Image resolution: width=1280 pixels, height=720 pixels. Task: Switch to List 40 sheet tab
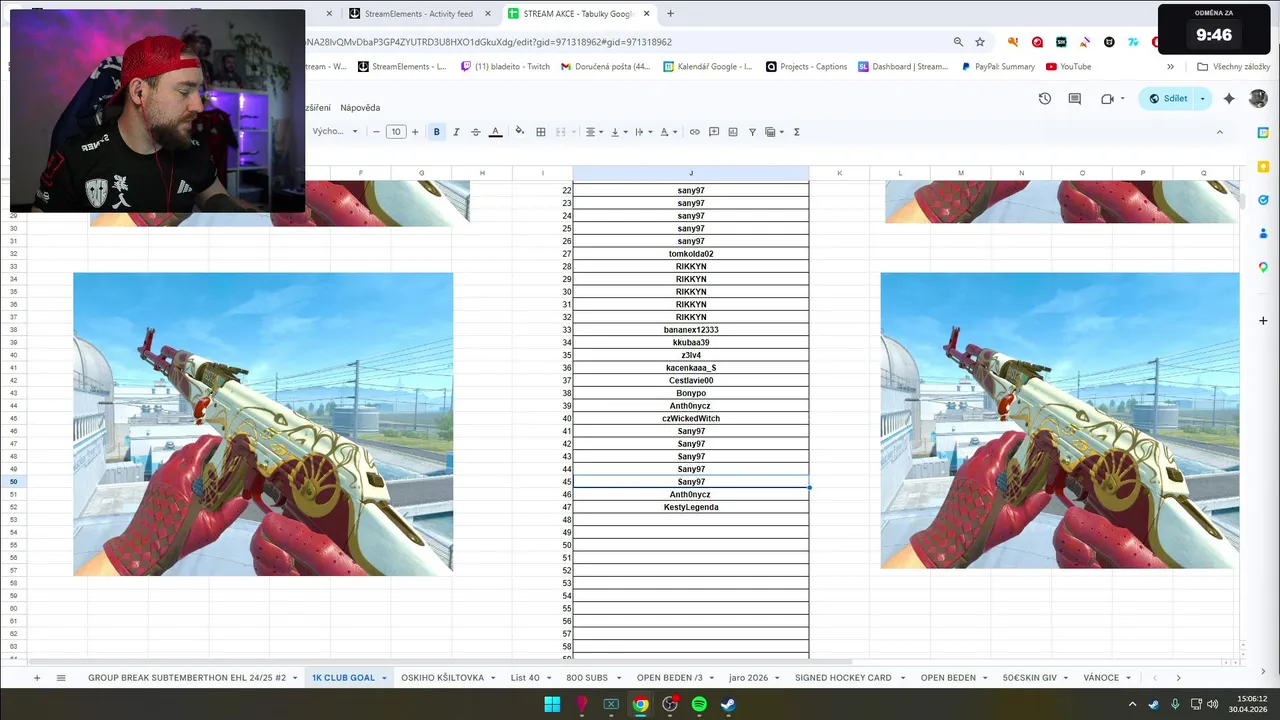pos(525,678)
